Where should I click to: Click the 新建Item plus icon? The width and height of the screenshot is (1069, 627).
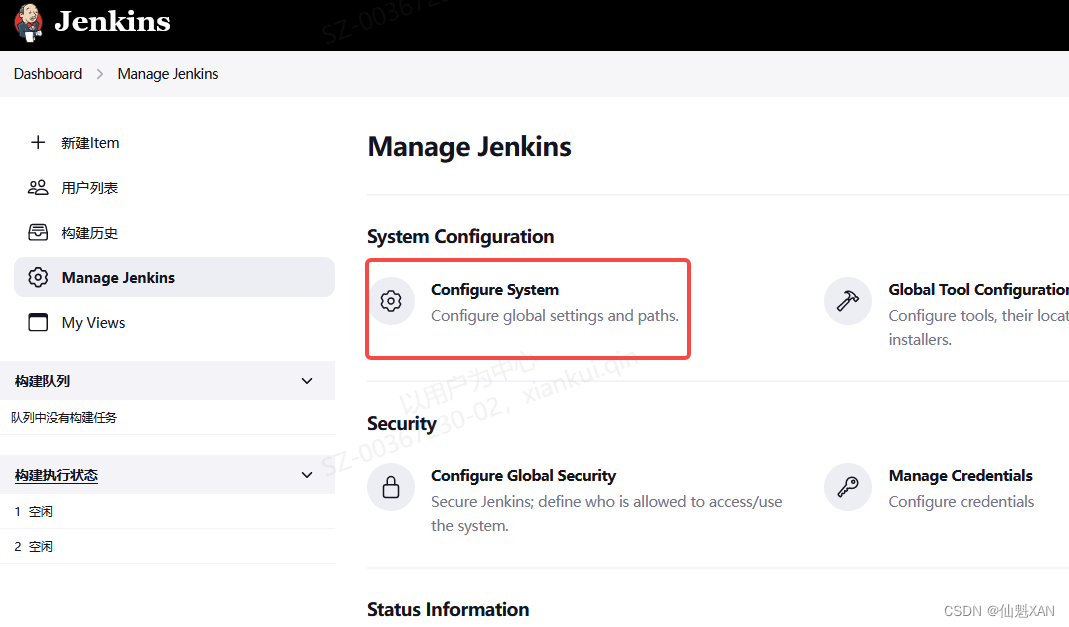click(37, 142)
